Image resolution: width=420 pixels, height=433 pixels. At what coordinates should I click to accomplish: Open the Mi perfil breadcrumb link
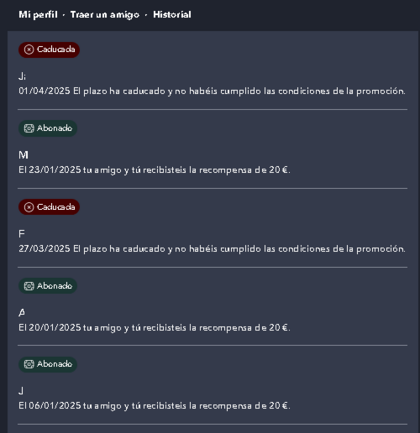coord(38,15)
